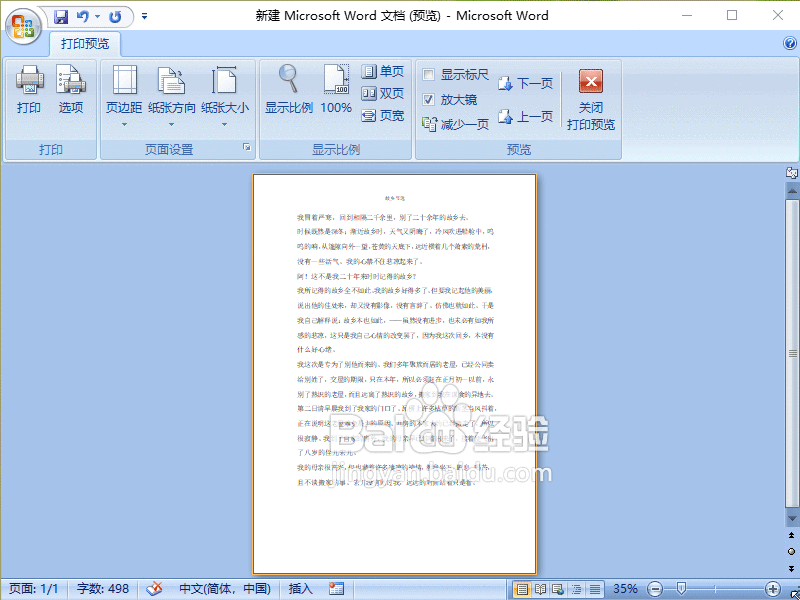Open the Quick Access Toolbar customize dropdown
Viewport: 800px width, 600px height.
[142, 16]
